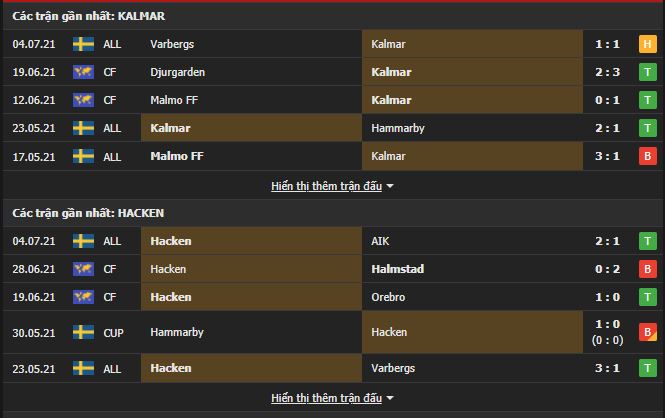The width and height of the screenshot is (665, 418).
Task: Click green T badge for Djurgarden 2:3 match
Action: click(648, 72)
